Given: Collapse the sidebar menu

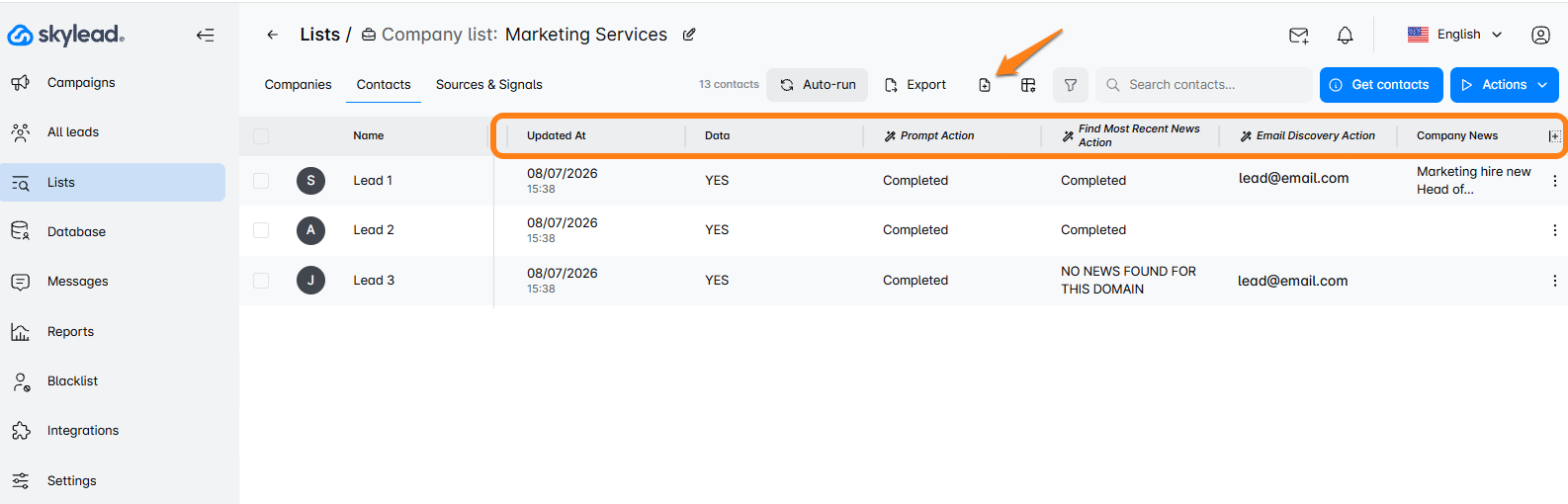Looking at the screenshot, I should click(205, 35).
